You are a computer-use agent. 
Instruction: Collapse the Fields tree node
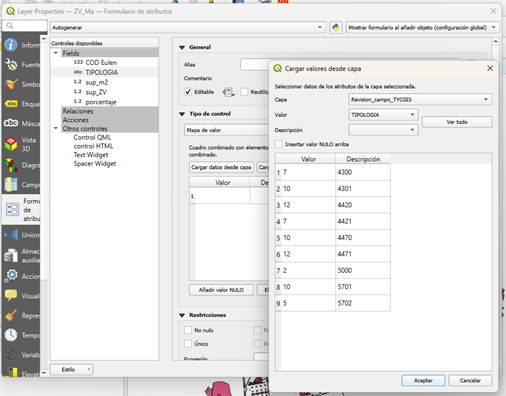click(x=56, y=53)
